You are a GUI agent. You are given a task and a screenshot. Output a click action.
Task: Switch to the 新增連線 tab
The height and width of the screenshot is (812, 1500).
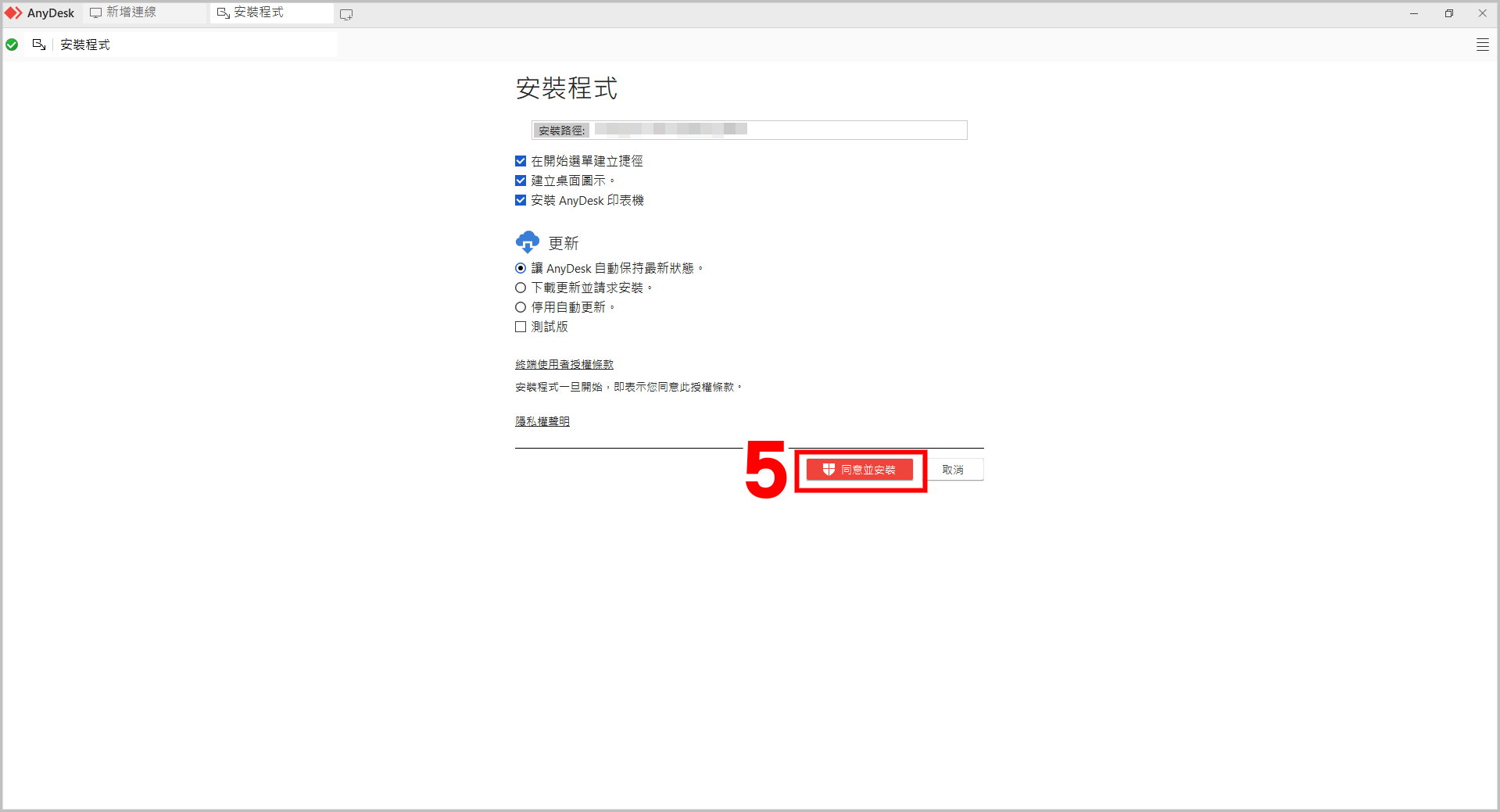[x=145, y=13]
